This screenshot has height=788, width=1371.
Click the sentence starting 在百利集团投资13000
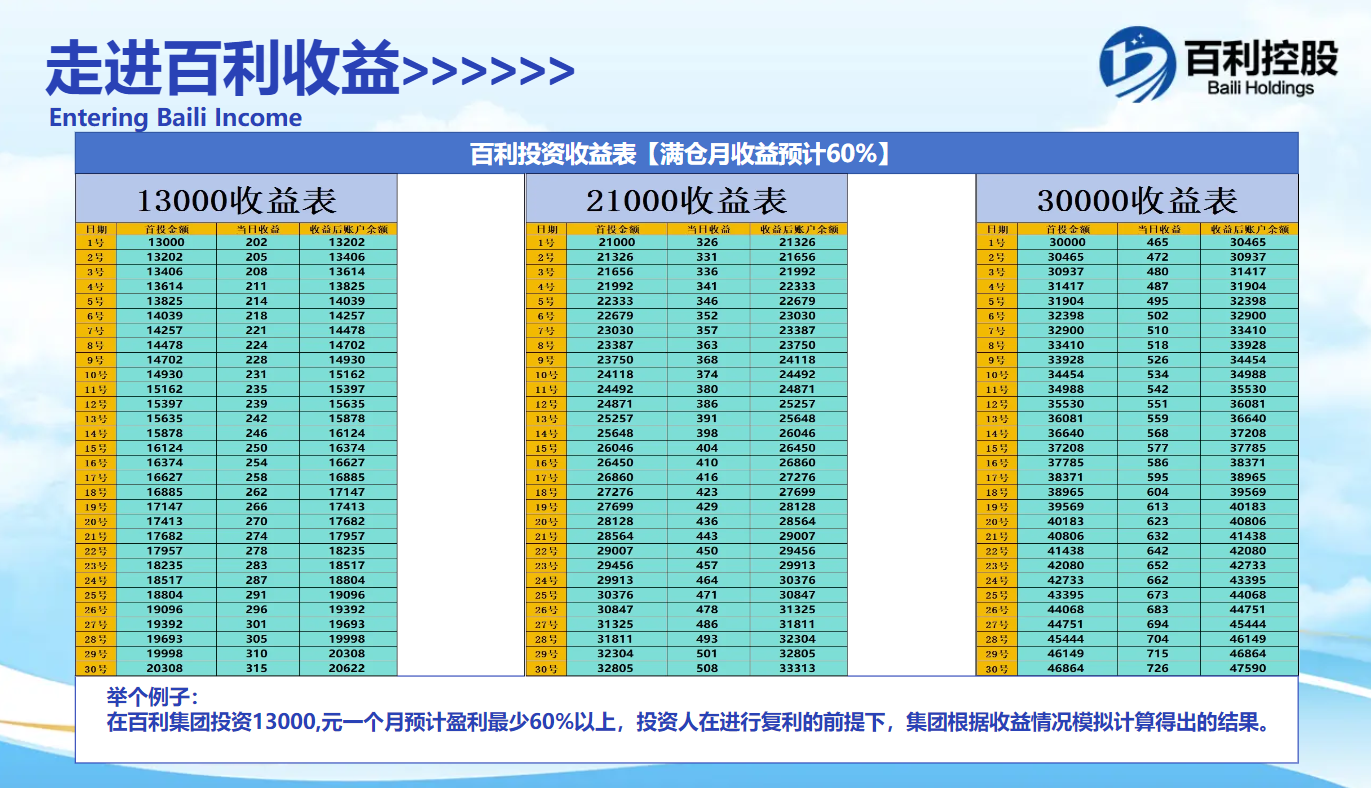point(690,722)
